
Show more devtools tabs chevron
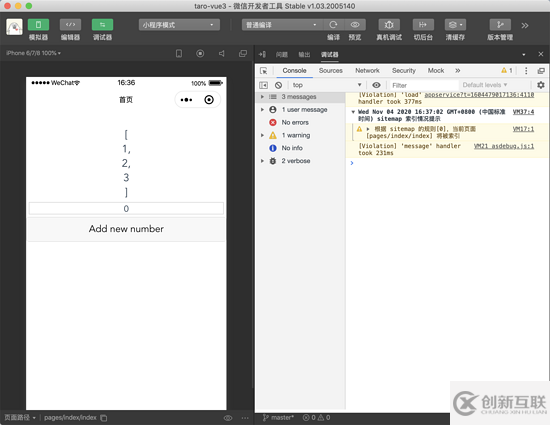[x=458, y=70]
